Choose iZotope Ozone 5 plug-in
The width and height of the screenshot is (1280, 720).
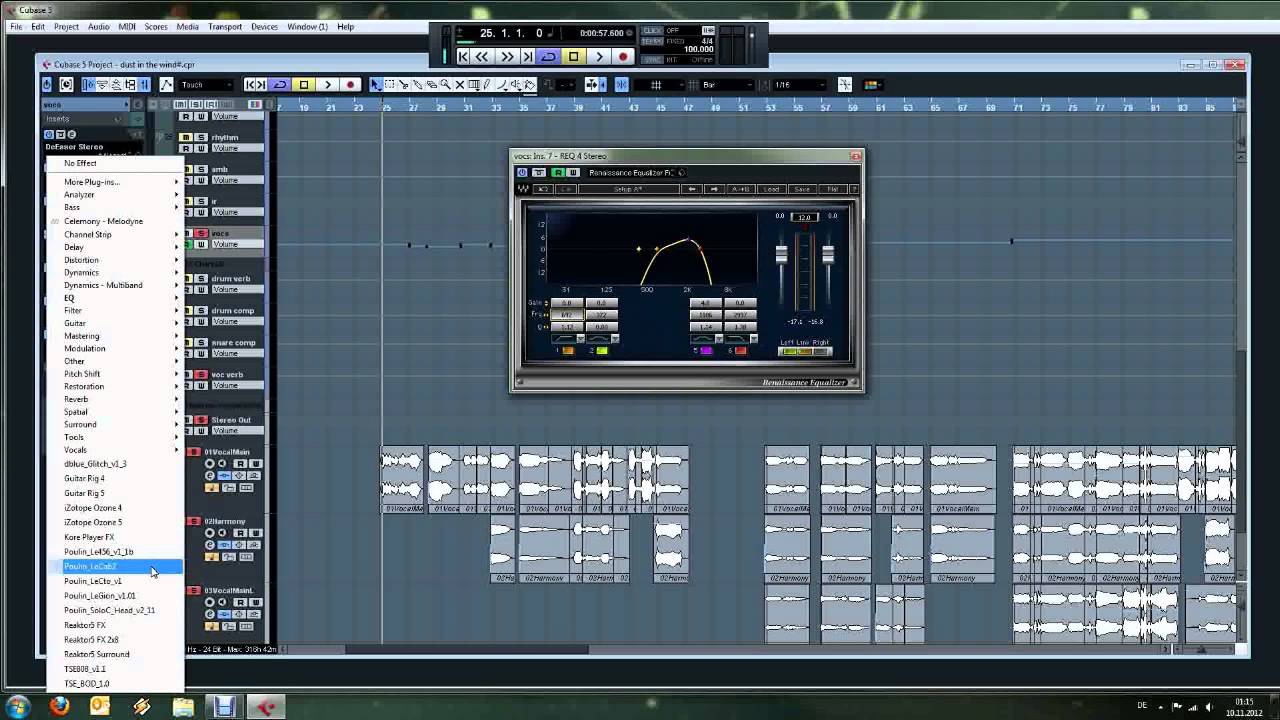click(114, 522)
